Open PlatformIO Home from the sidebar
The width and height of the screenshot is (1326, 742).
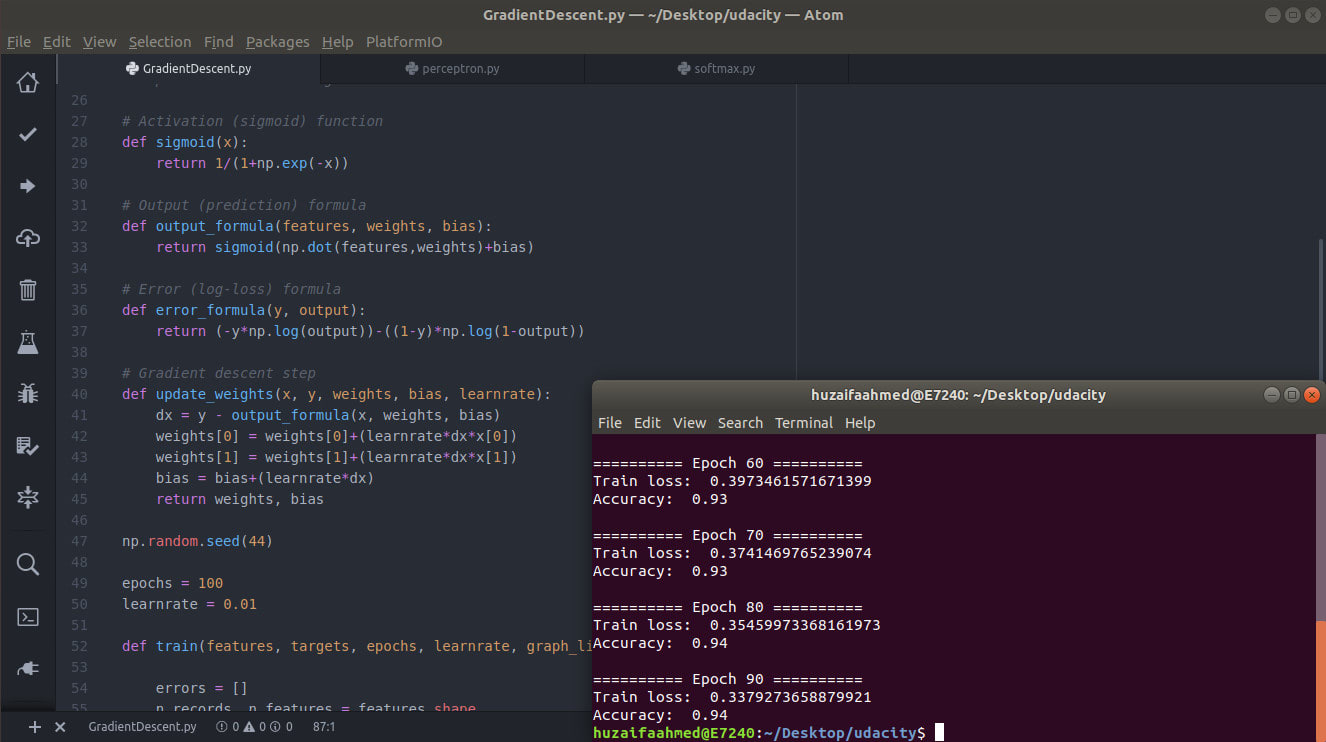point(28,82)
